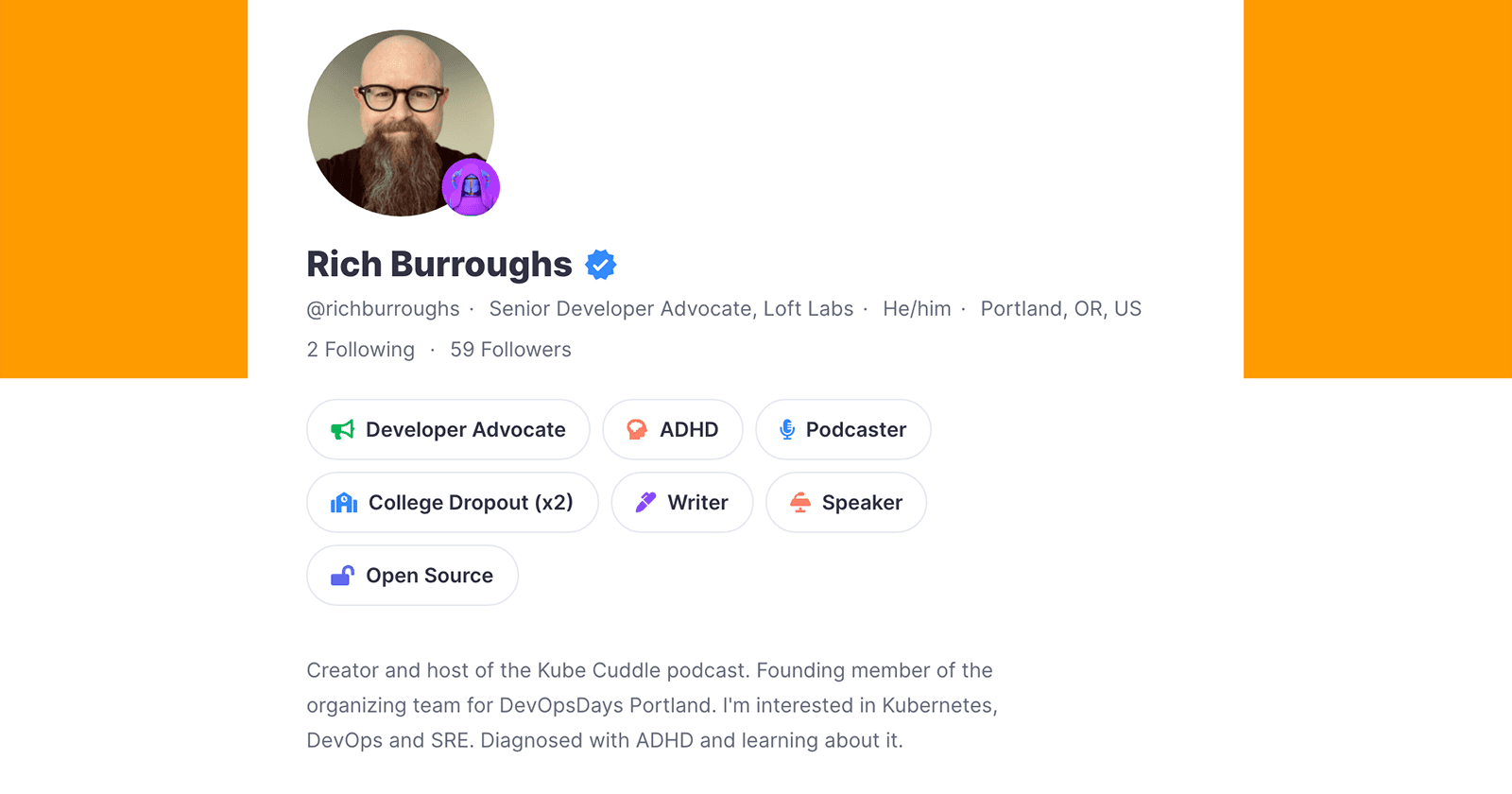Image resolution: width=1512 pixels, height=794 pixels.
Task: Click the blue verified checkmark badge
Action: [x=601, y=265]
